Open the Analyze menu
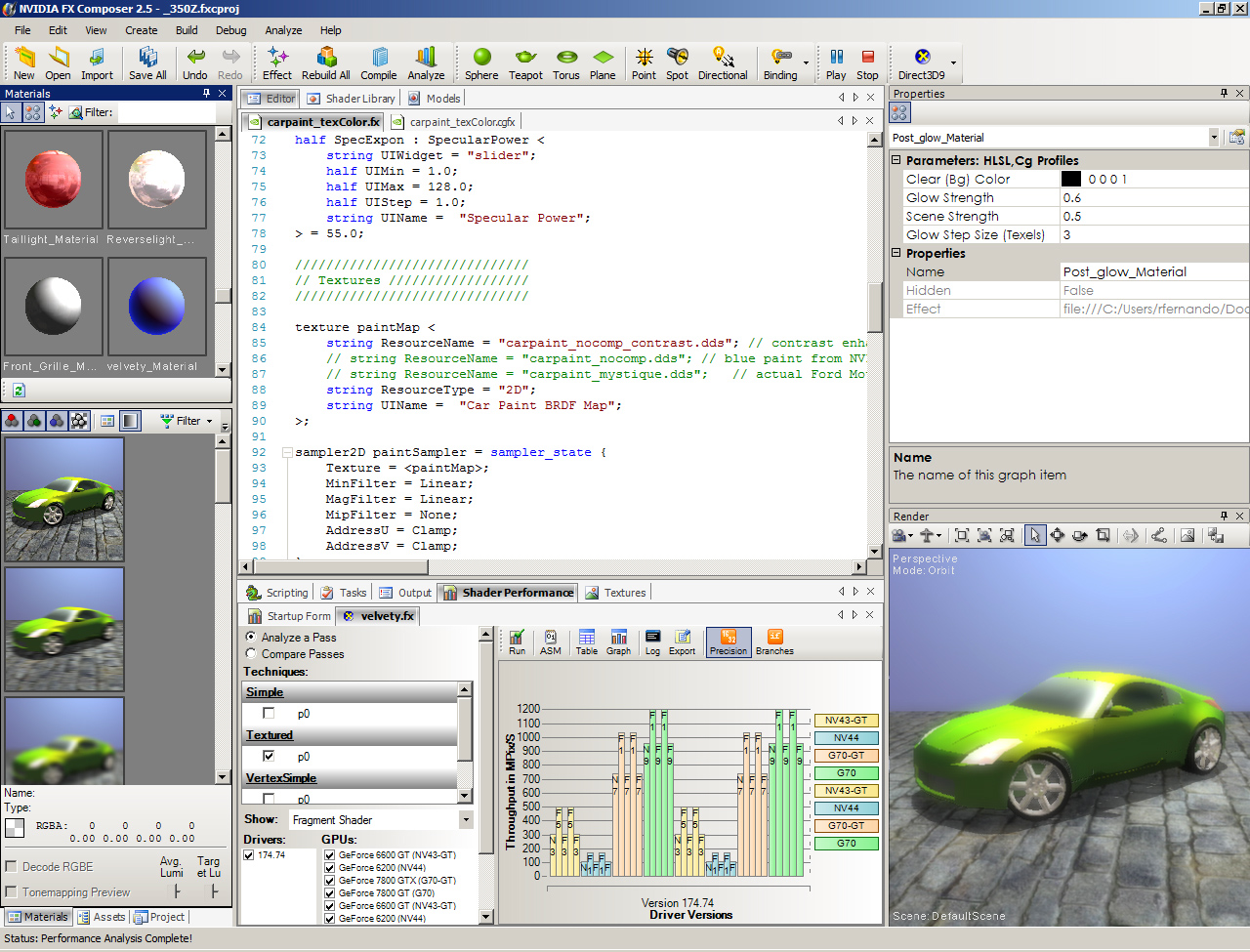Image resolution: width=1250 pixels, height=952 pixels. point(283,30)
